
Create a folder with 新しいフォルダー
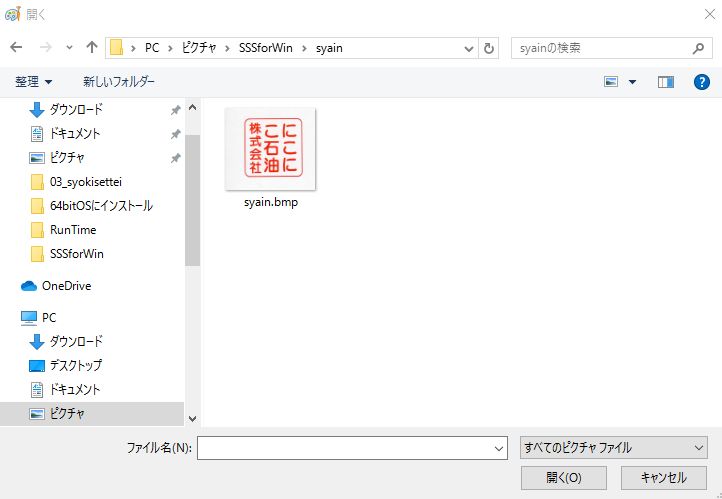pos(119,82)
